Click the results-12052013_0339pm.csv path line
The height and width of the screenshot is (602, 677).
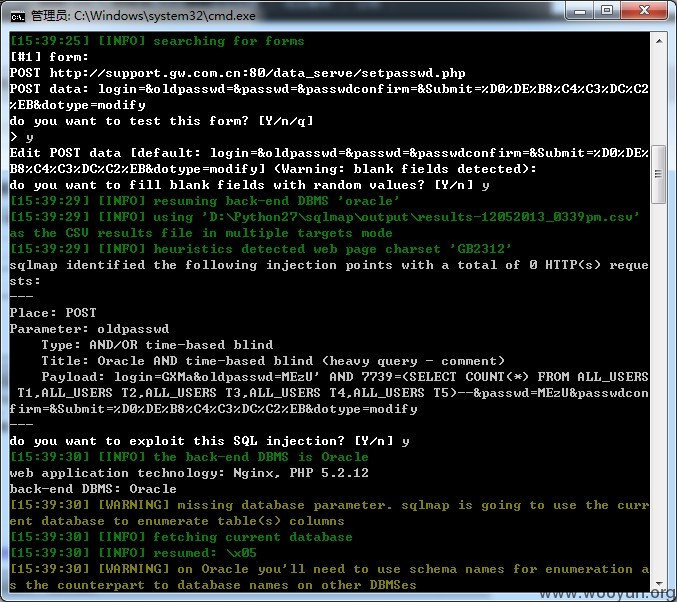coord(325,217)
